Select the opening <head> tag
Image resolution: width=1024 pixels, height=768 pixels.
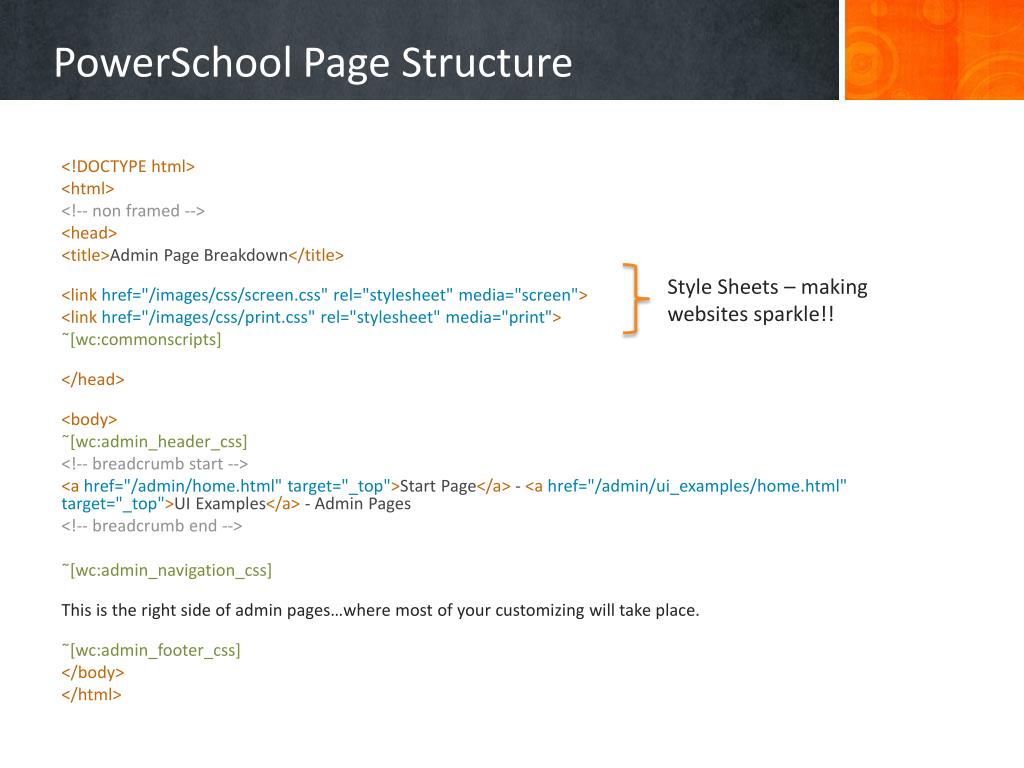pyautogui.click(x=89, y=233)
